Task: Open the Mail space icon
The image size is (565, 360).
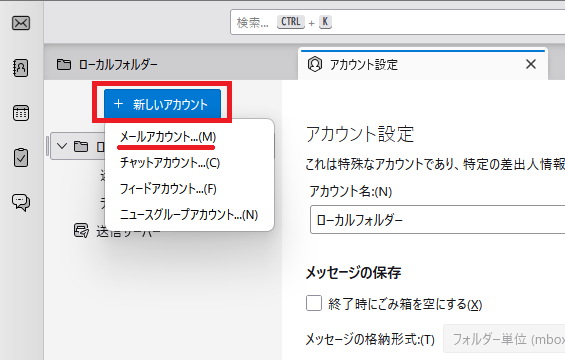Action: point(21,23)
